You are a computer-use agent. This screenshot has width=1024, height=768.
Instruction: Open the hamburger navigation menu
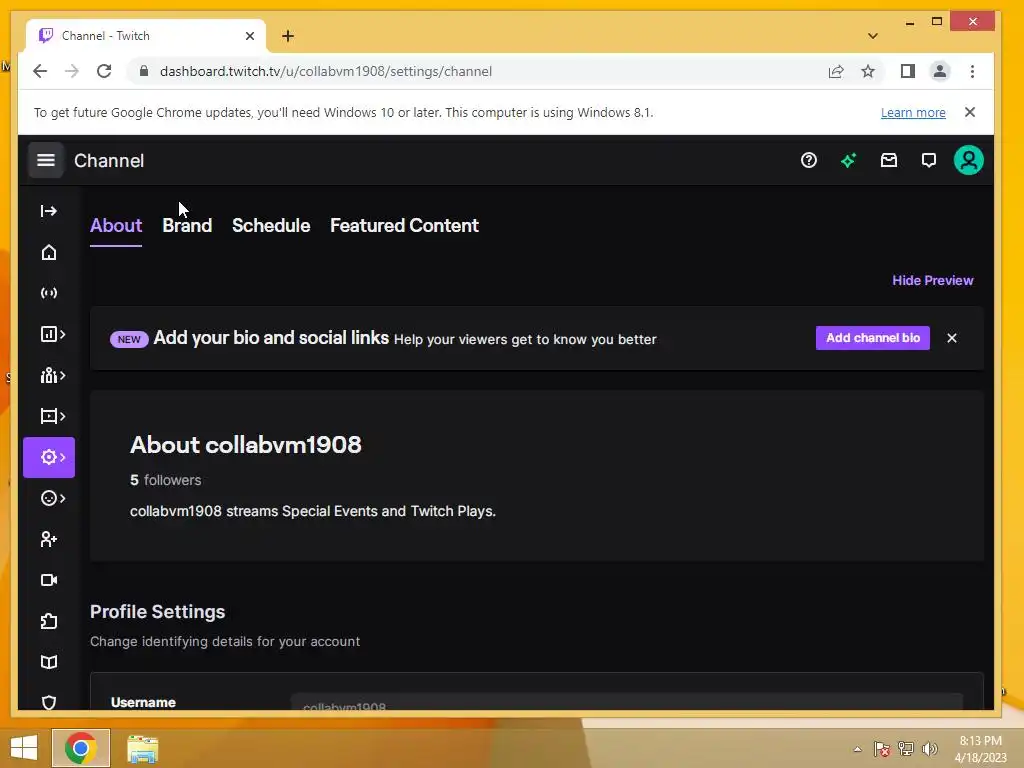pos(46,160)
